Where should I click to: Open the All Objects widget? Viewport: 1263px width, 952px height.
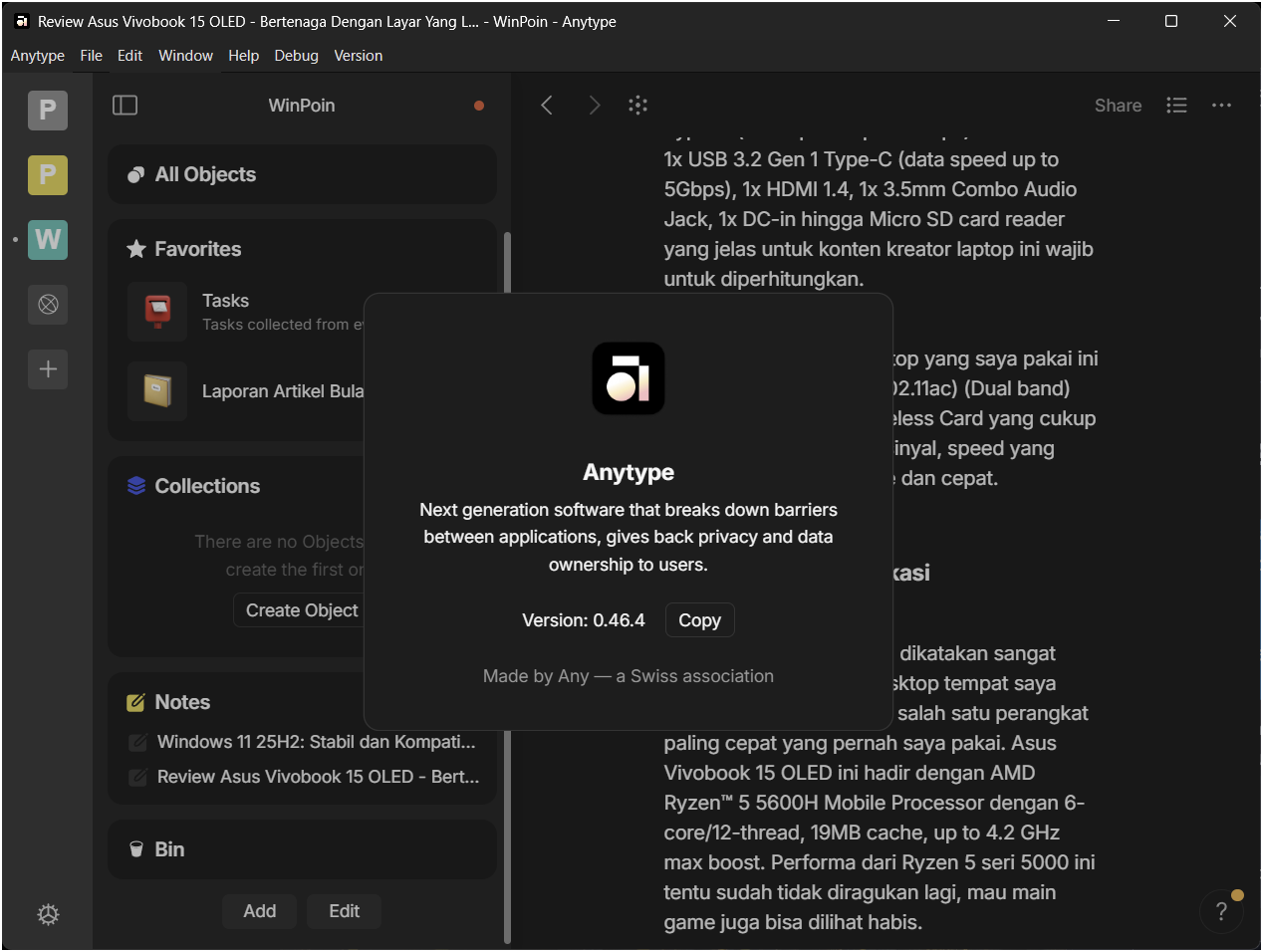point(302,174)
